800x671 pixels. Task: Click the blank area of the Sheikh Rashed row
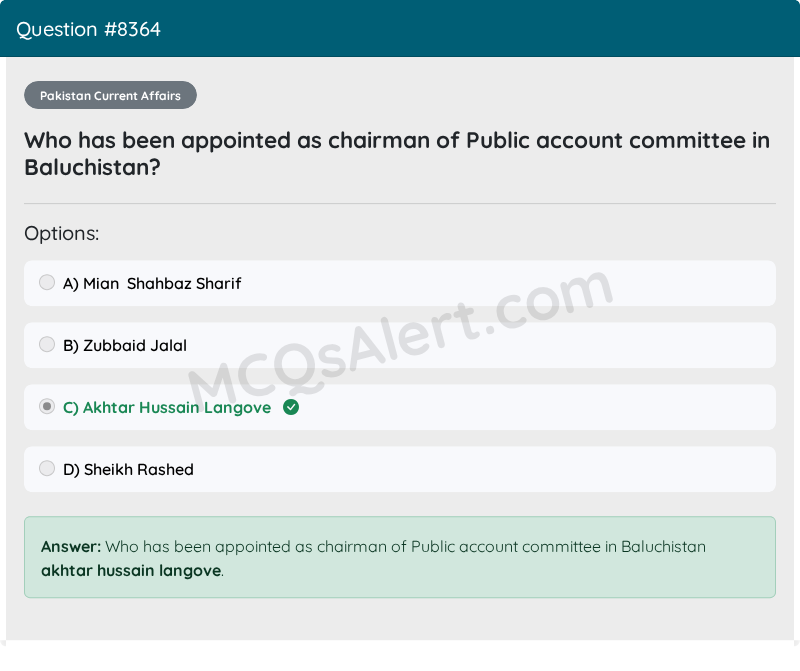tap(485, 469)
